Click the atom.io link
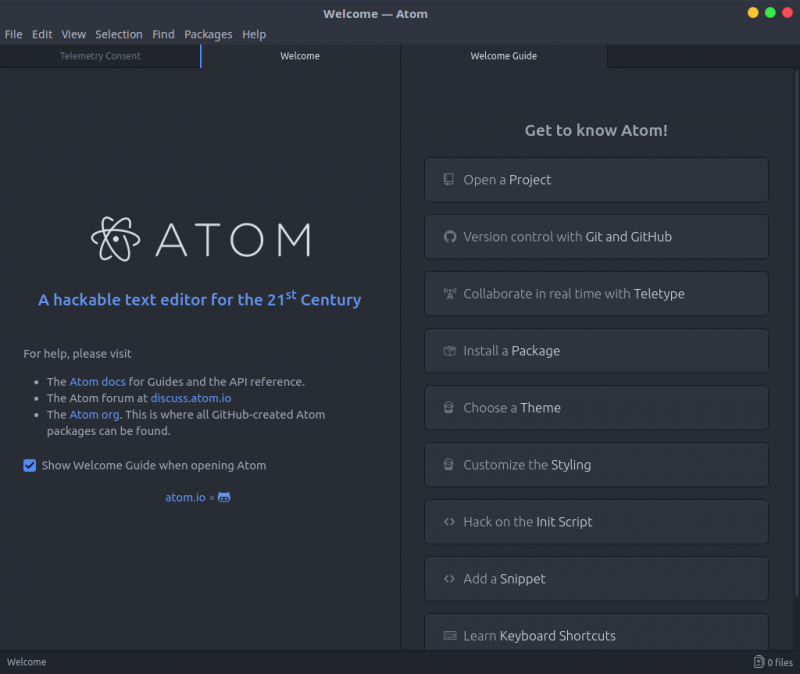The height and width of the screenshot is (674, 800). click(x=185, y=497)
